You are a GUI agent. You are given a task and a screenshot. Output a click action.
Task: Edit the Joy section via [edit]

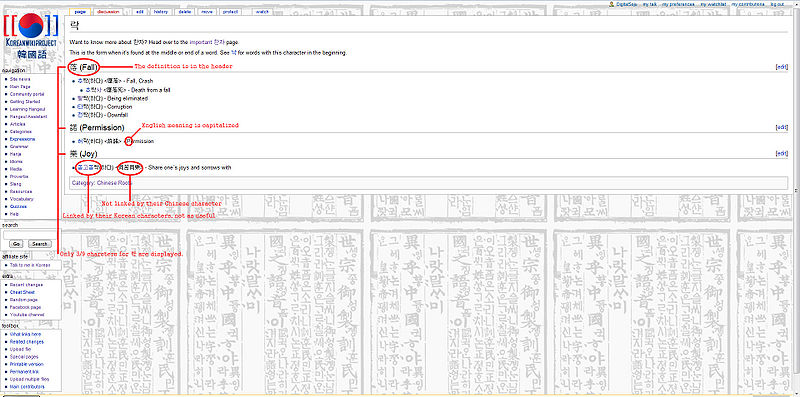click(781, 154)
